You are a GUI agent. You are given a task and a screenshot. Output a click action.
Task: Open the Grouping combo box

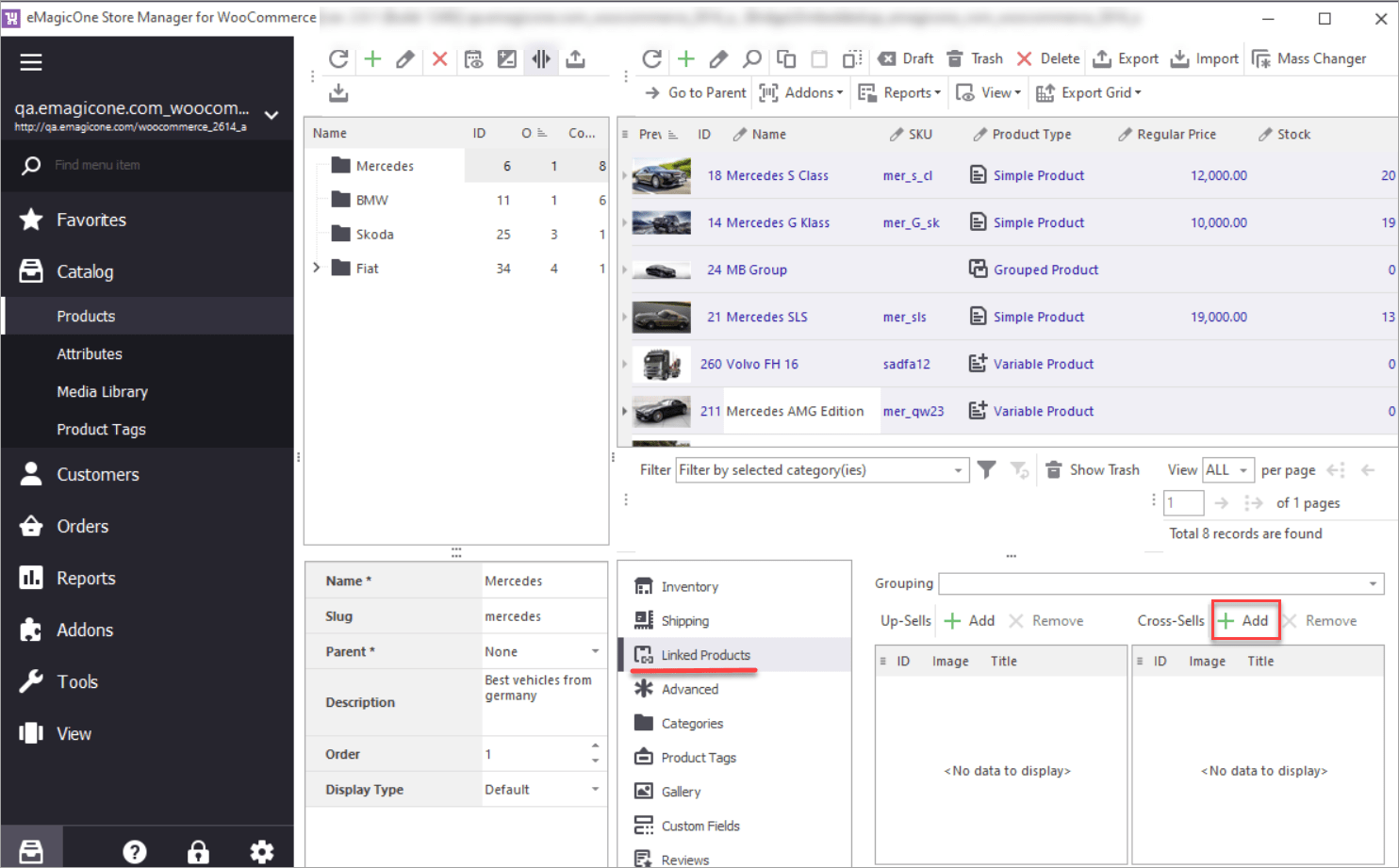point(1373,584)
